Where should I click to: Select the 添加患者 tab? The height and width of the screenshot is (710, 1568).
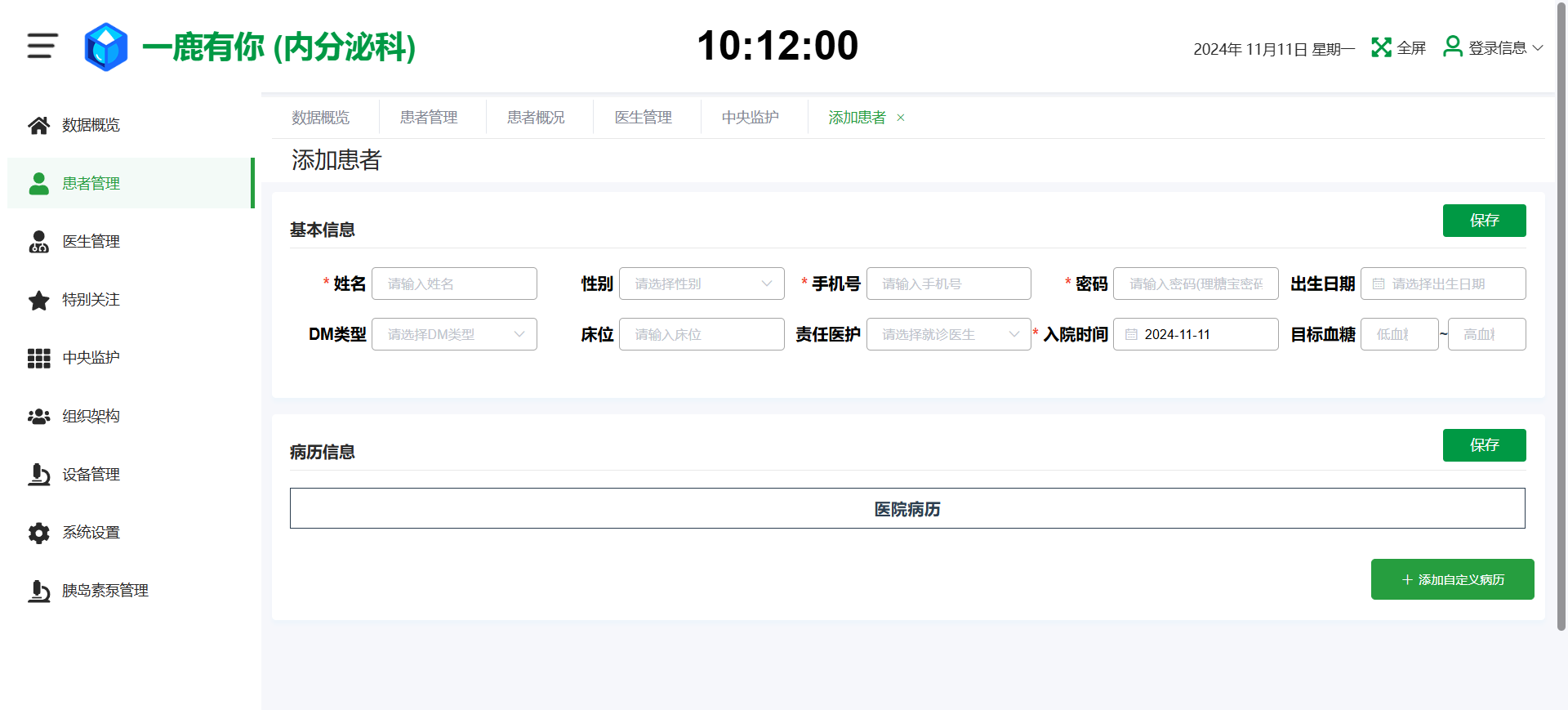tap(857, 118)
